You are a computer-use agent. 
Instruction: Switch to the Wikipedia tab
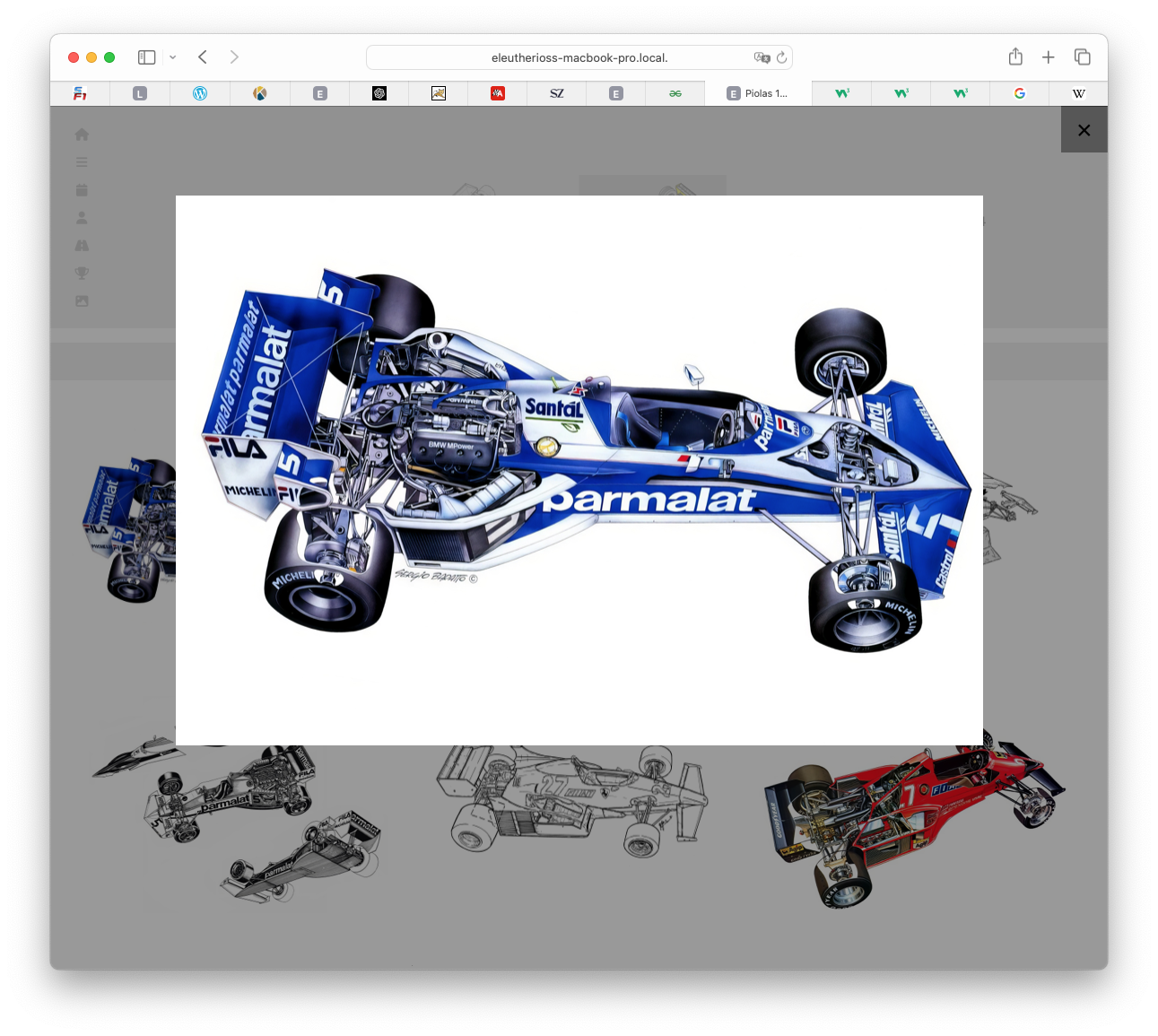point(1078,93)
